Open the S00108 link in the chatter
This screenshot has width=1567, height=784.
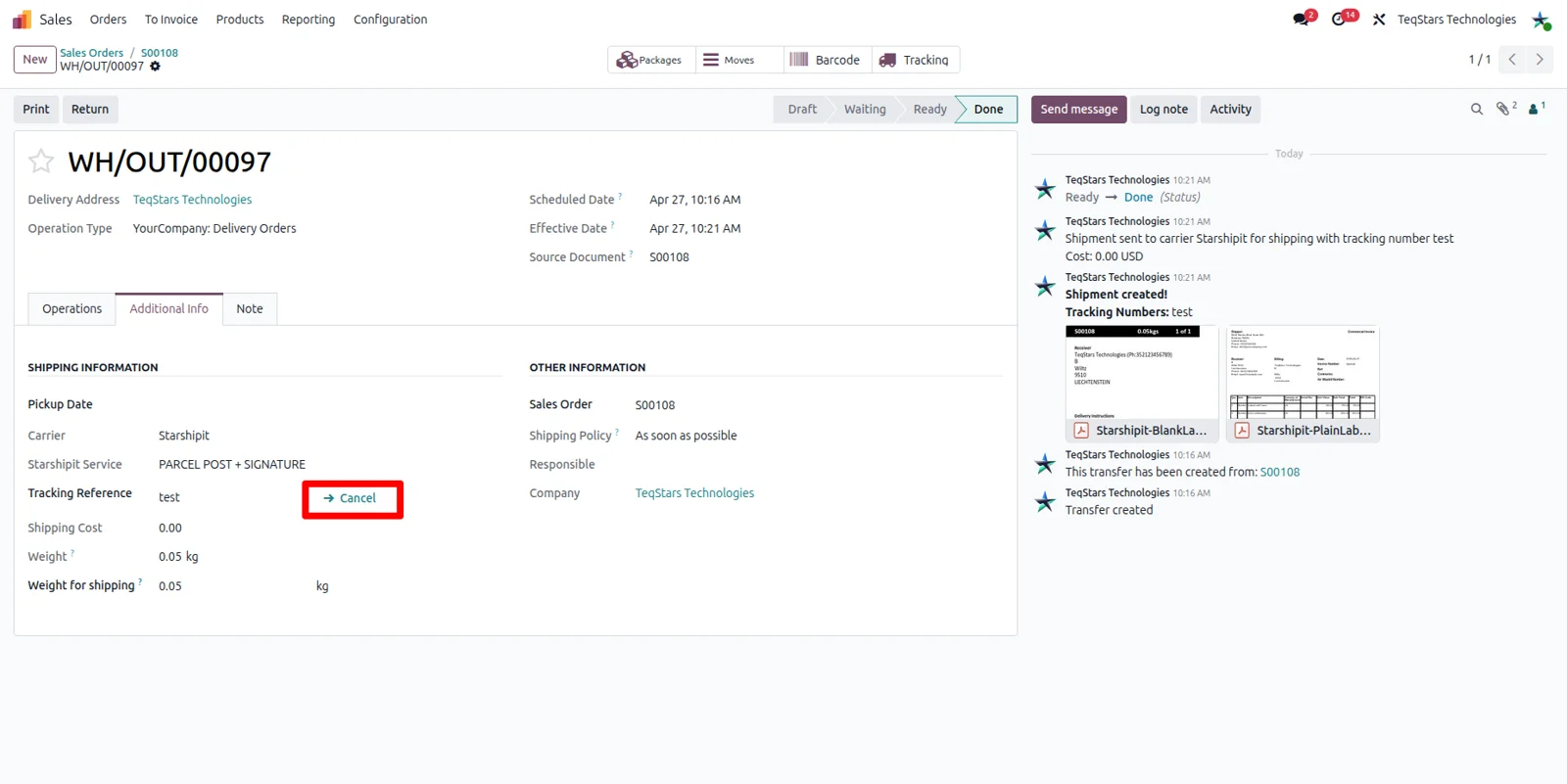pyautogui.click(x=1280, y=472)
